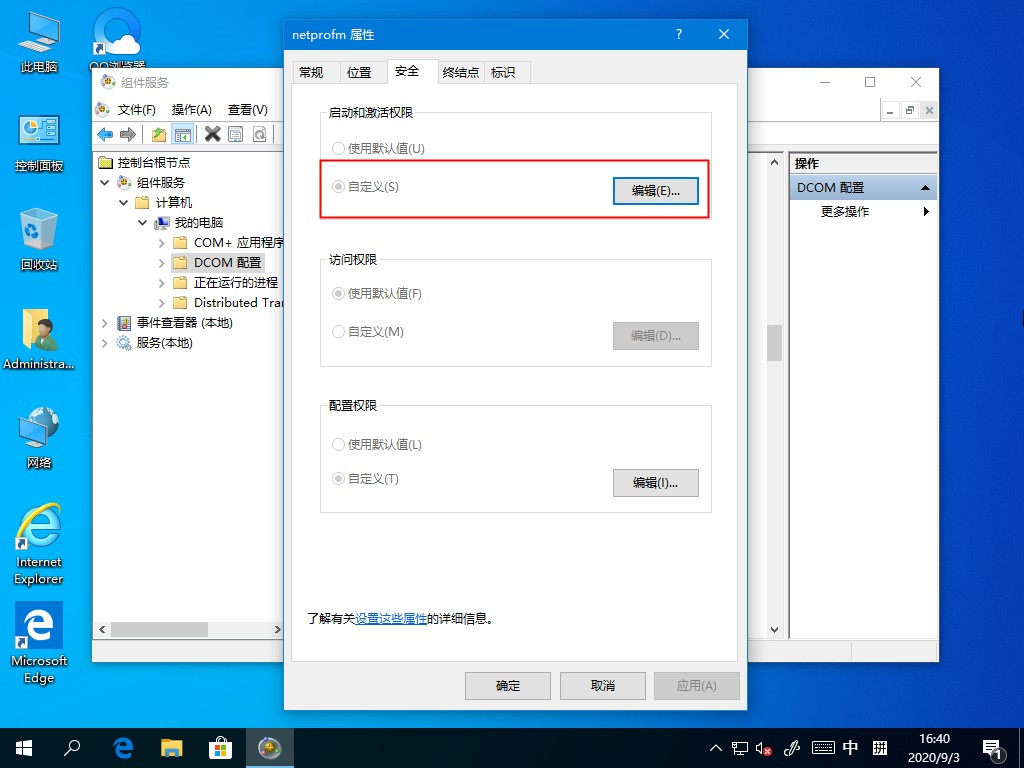Click the forward arrow in the console toolbar
Viewport: 1024px width, 768px height.
128,135
